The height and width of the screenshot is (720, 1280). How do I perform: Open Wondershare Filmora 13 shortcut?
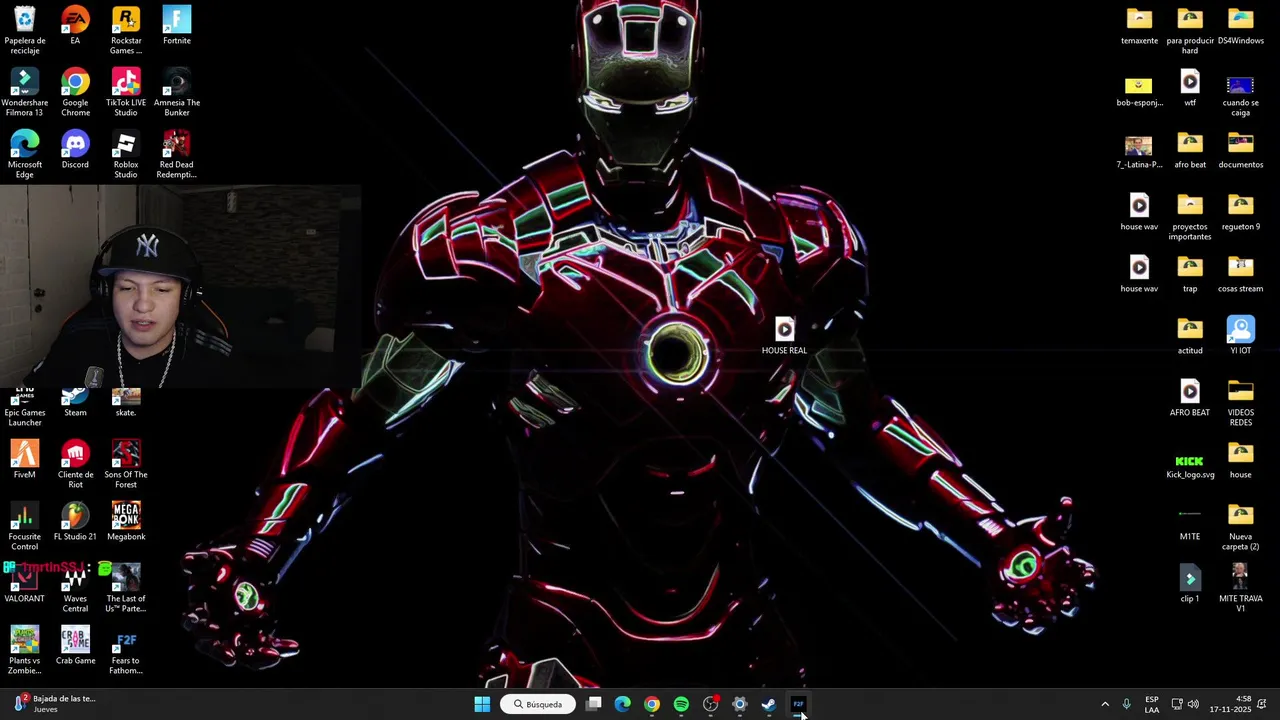tap(24, 92)
